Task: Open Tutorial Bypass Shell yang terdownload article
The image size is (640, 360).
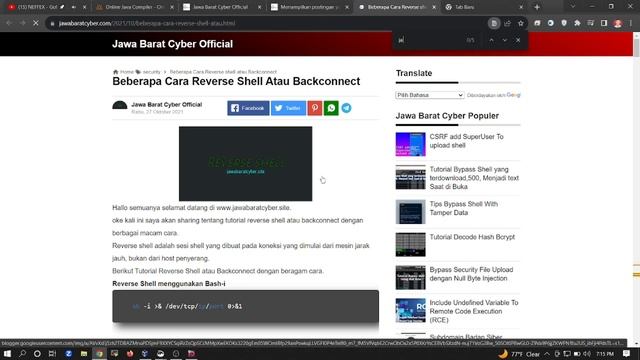Action: (x=474, y=178)
